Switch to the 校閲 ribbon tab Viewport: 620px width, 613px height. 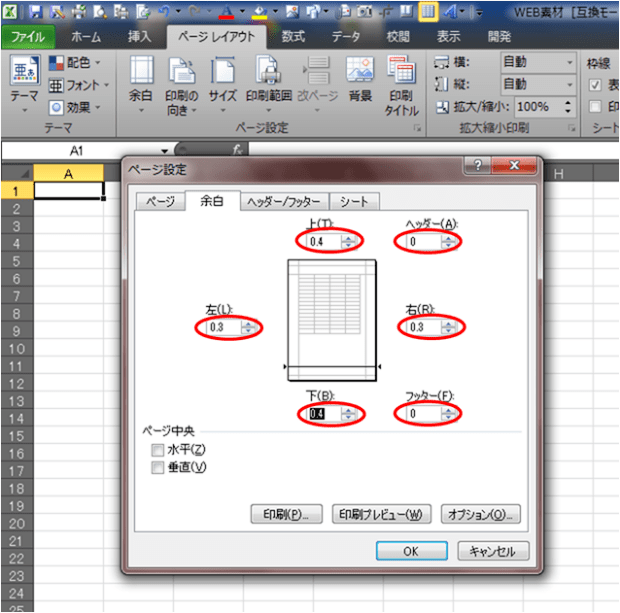pos(398,37)
